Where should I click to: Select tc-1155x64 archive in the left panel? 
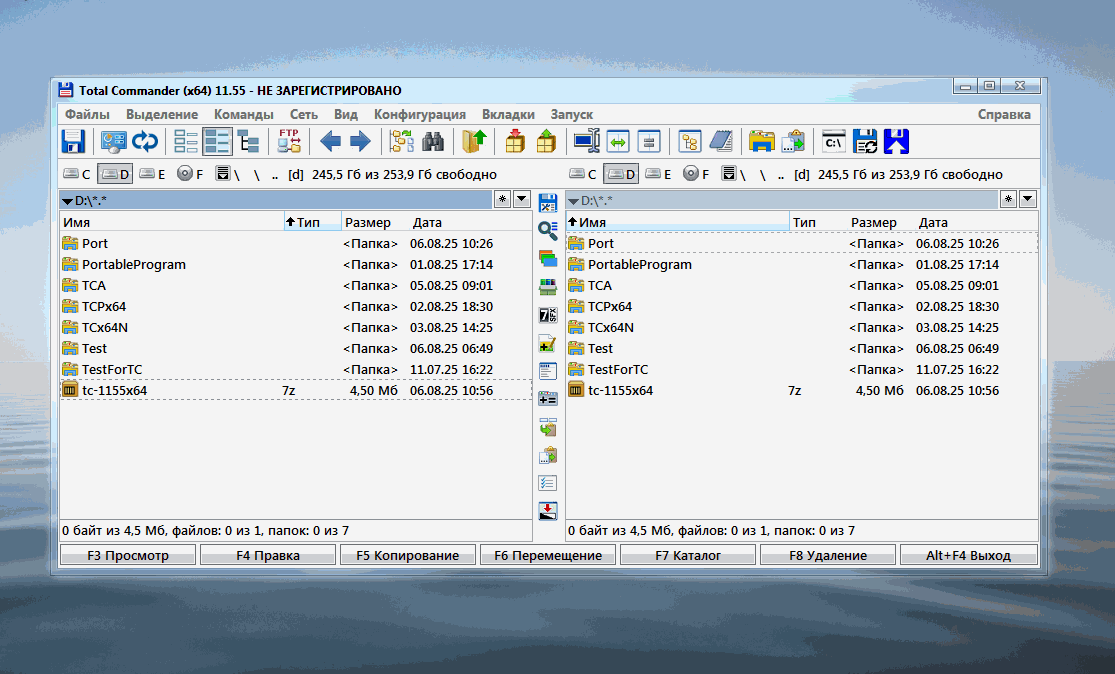pos(296,390)
